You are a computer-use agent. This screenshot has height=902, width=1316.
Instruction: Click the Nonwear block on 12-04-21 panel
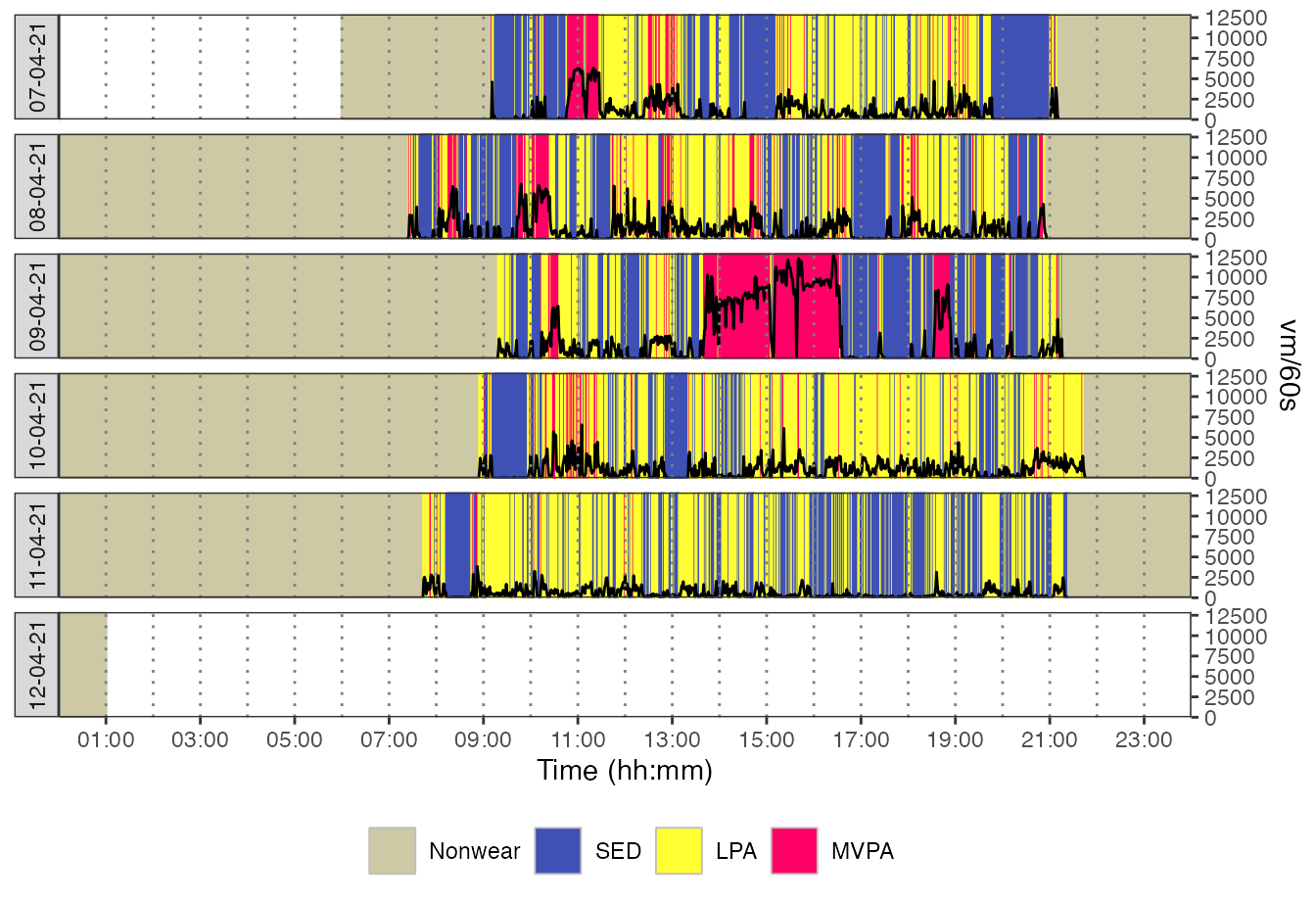click(x=83, y=665)
